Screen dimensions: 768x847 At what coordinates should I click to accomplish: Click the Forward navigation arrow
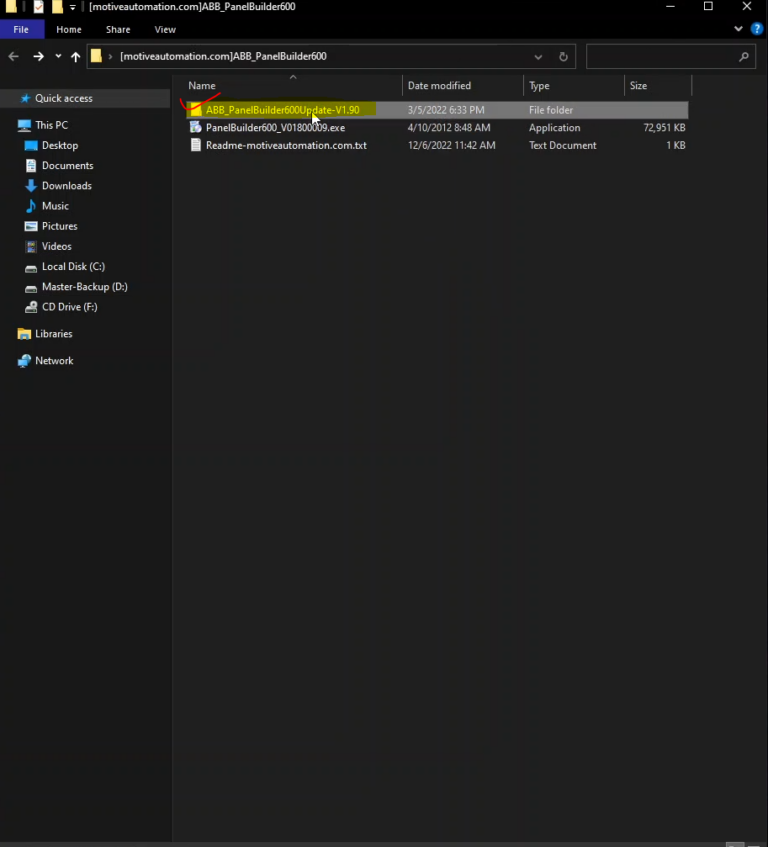coord(38,57)
